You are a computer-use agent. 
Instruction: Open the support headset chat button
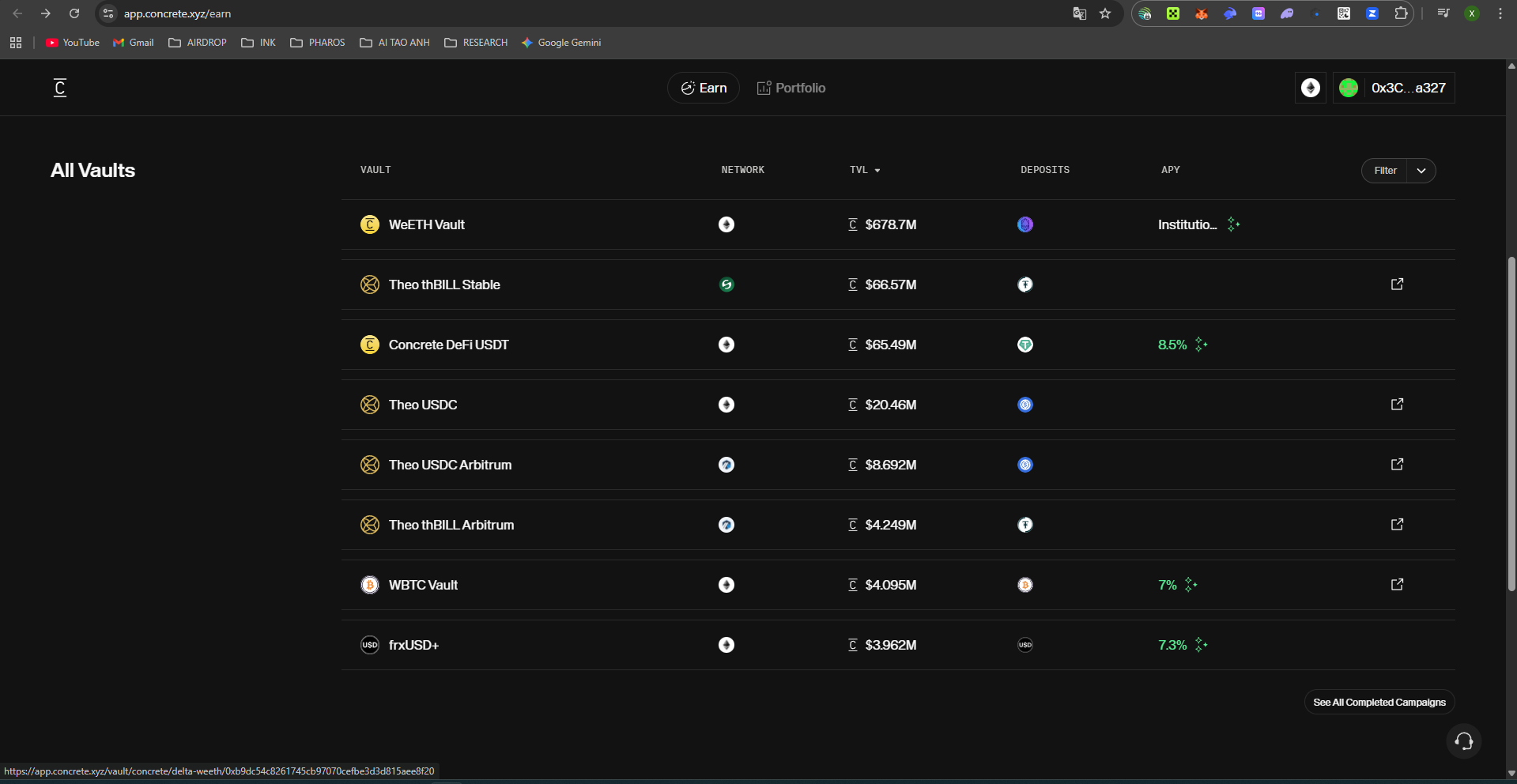[1464, 741]
